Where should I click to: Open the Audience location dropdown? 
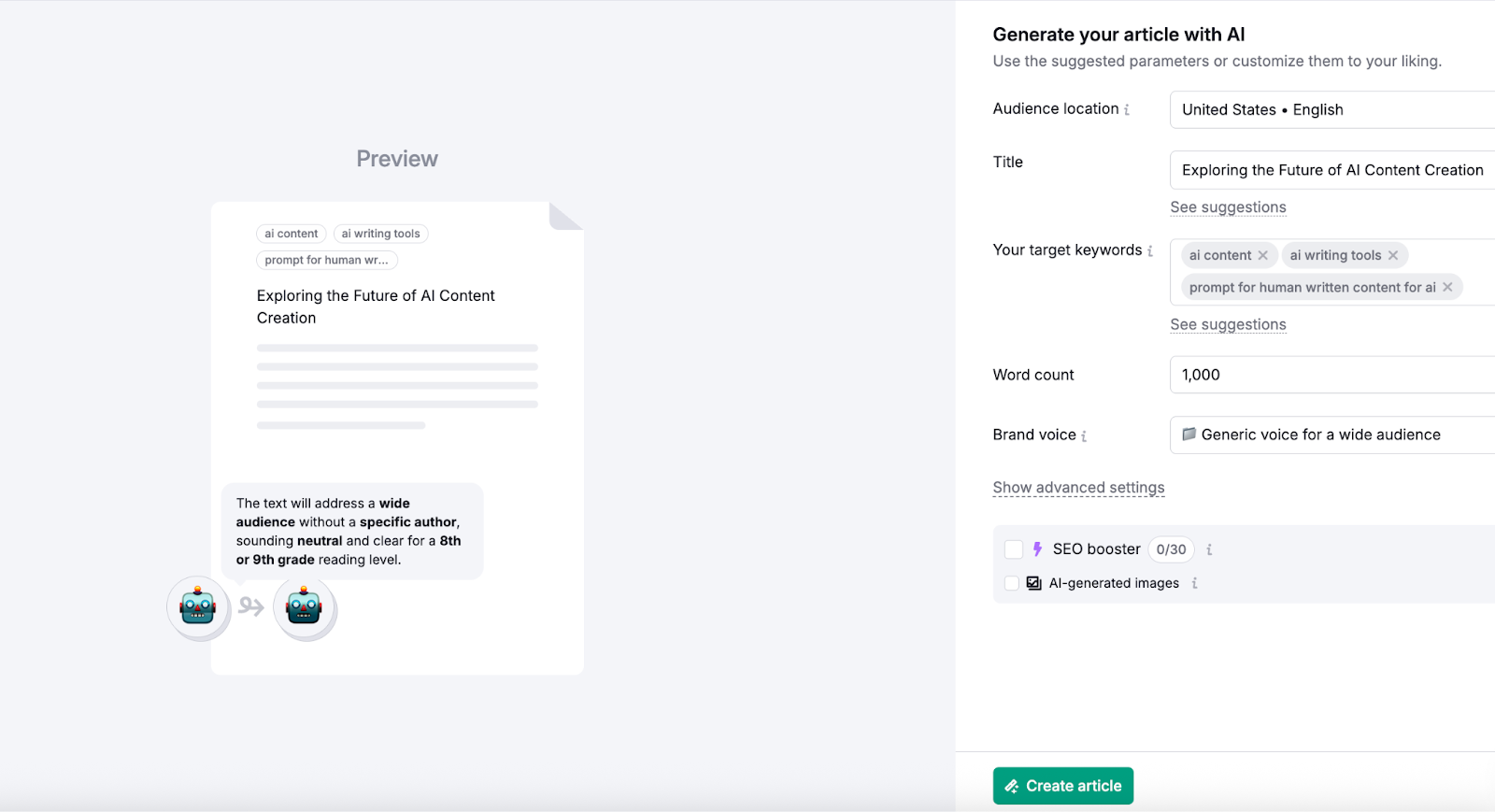pos(1331,110)
